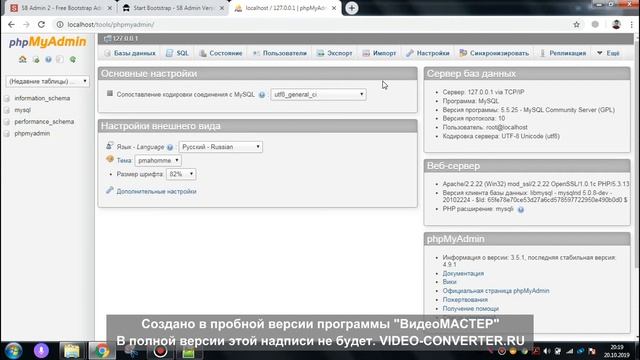
Task: Open the Синхронизировать tab
Action: pyautogui.click(x=494, y=53)
